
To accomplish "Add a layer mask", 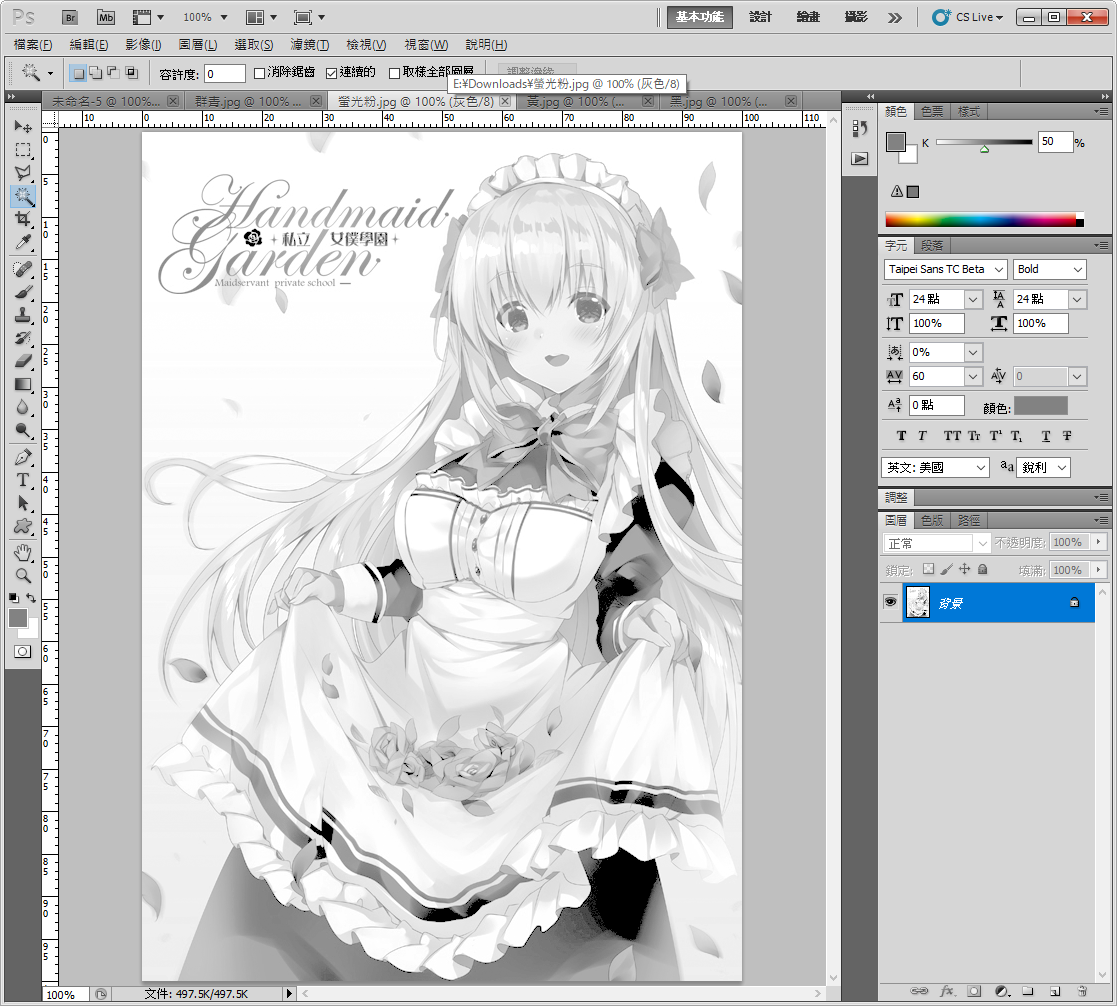I will pos(974,991).
